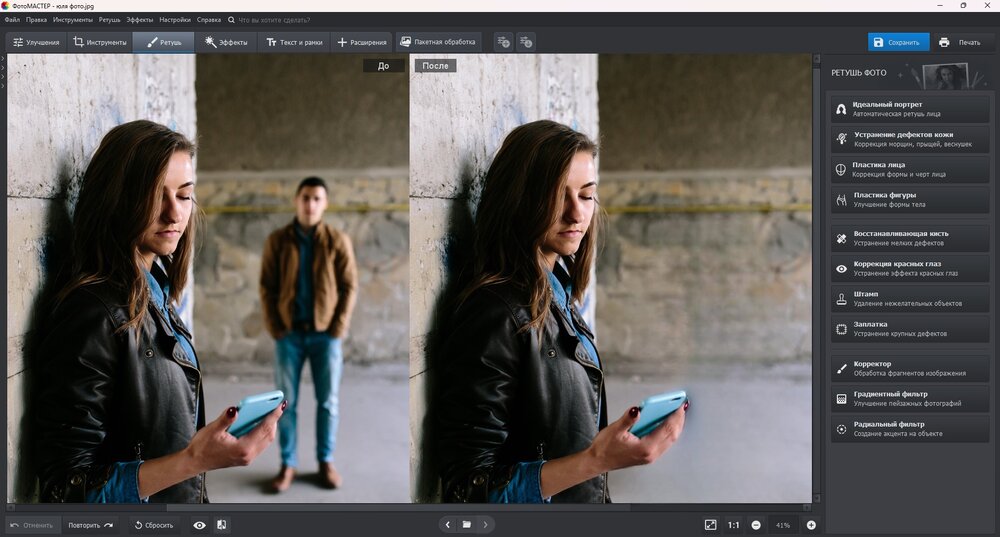The width and height of the screenshot is (1000, 537).
Task: Toggle the before/after split comparison icon
Action: point(221,525)
